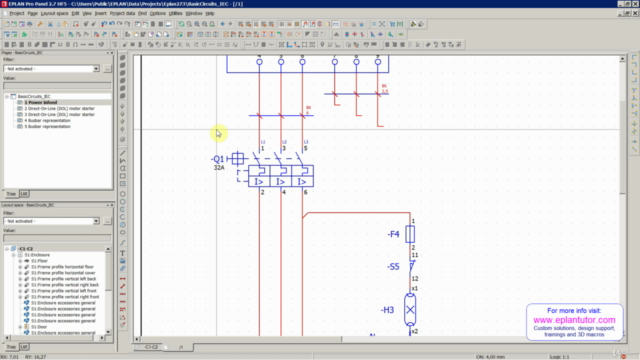Screen dimensions: 640x360
Task: Switch to List tab in Layout space navigator
Action: [24, 347]
